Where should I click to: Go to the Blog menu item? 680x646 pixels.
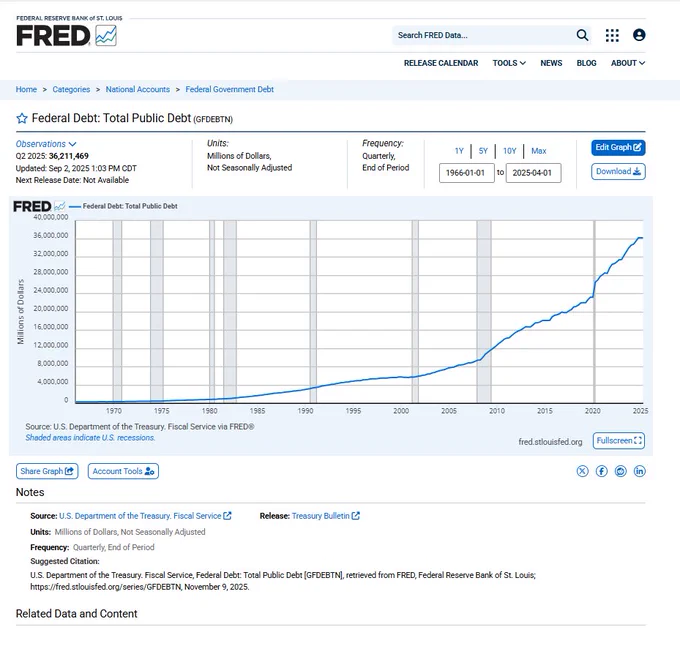tap(586, 63)
